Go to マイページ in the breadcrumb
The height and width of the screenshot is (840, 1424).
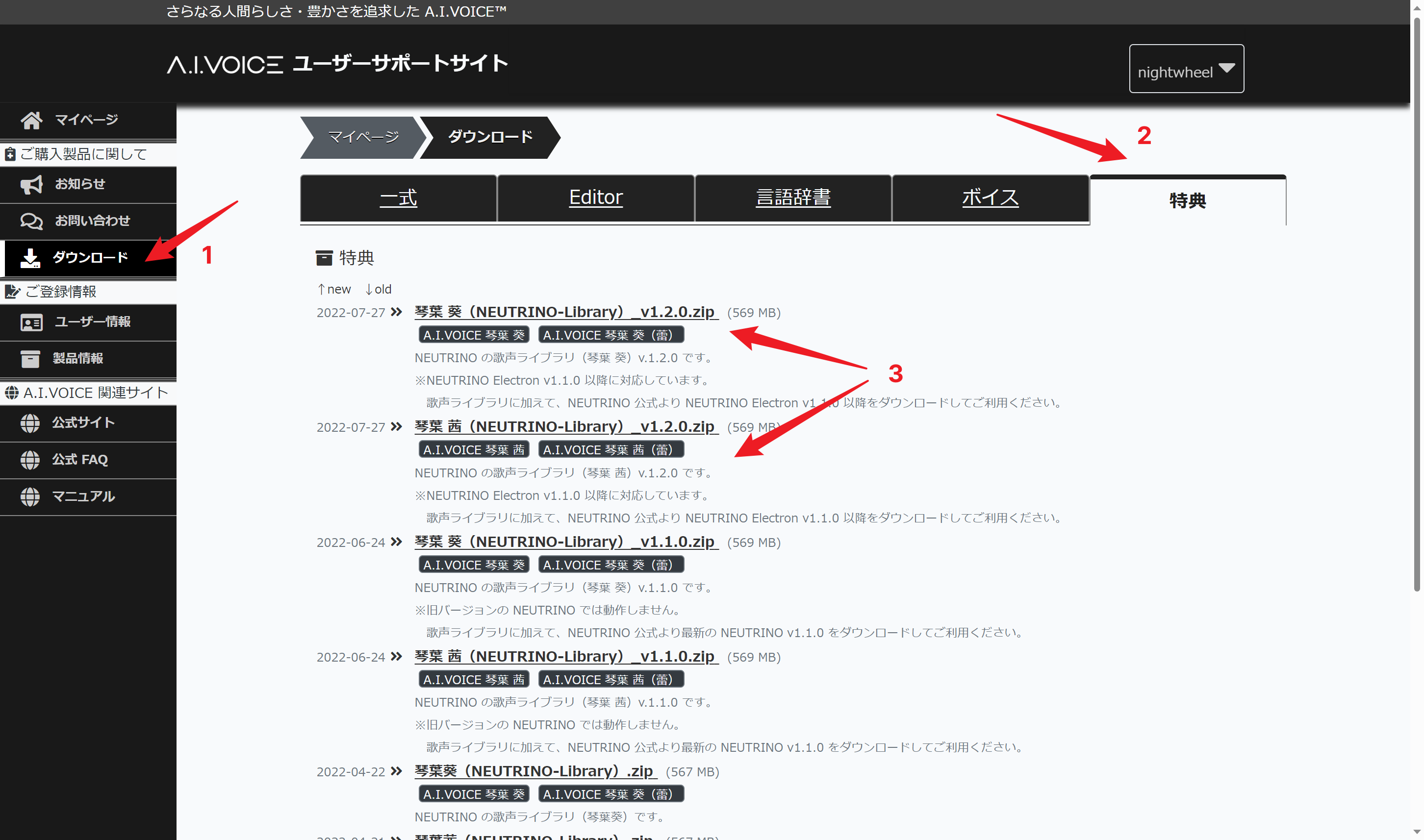coord(363,138)
